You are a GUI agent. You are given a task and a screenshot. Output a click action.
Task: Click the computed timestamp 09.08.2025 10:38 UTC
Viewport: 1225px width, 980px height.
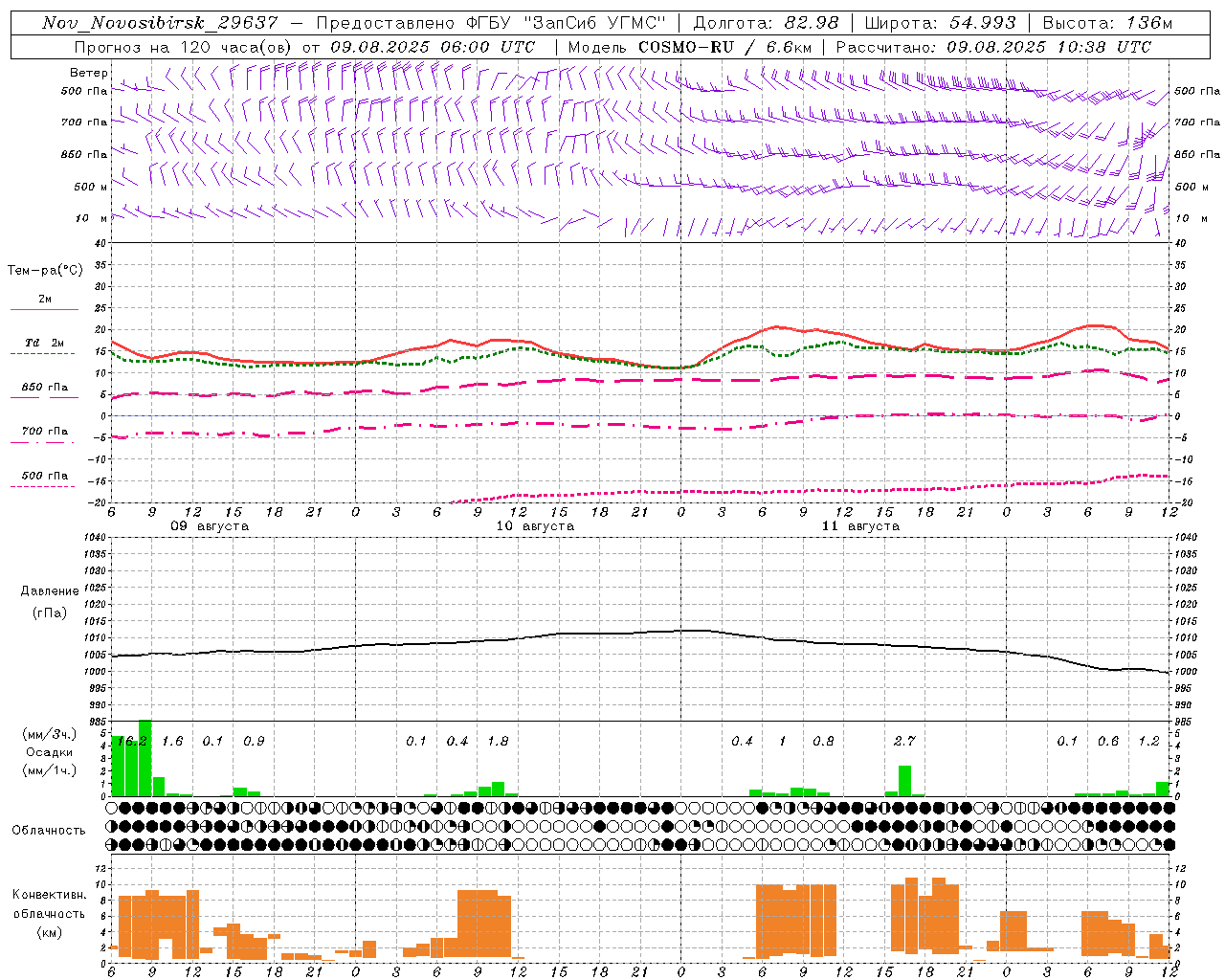[1049, 47]
